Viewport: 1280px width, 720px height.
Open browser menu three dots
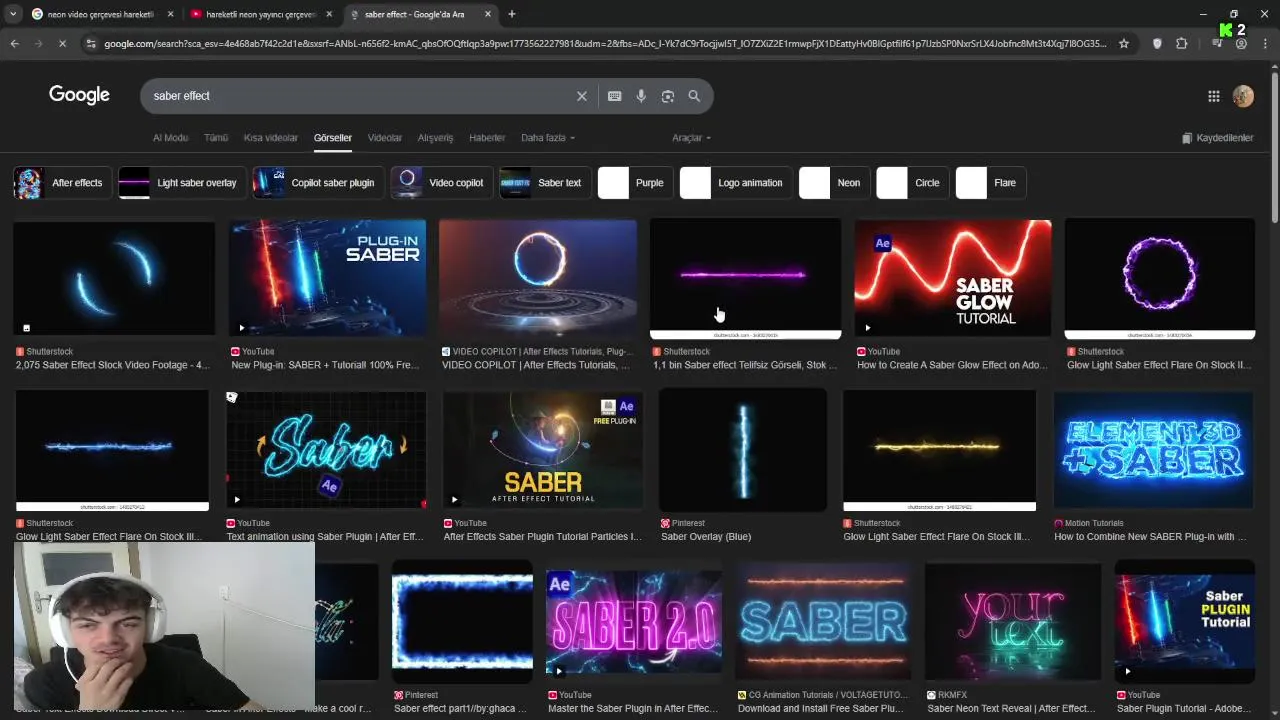pos(1265,44)
